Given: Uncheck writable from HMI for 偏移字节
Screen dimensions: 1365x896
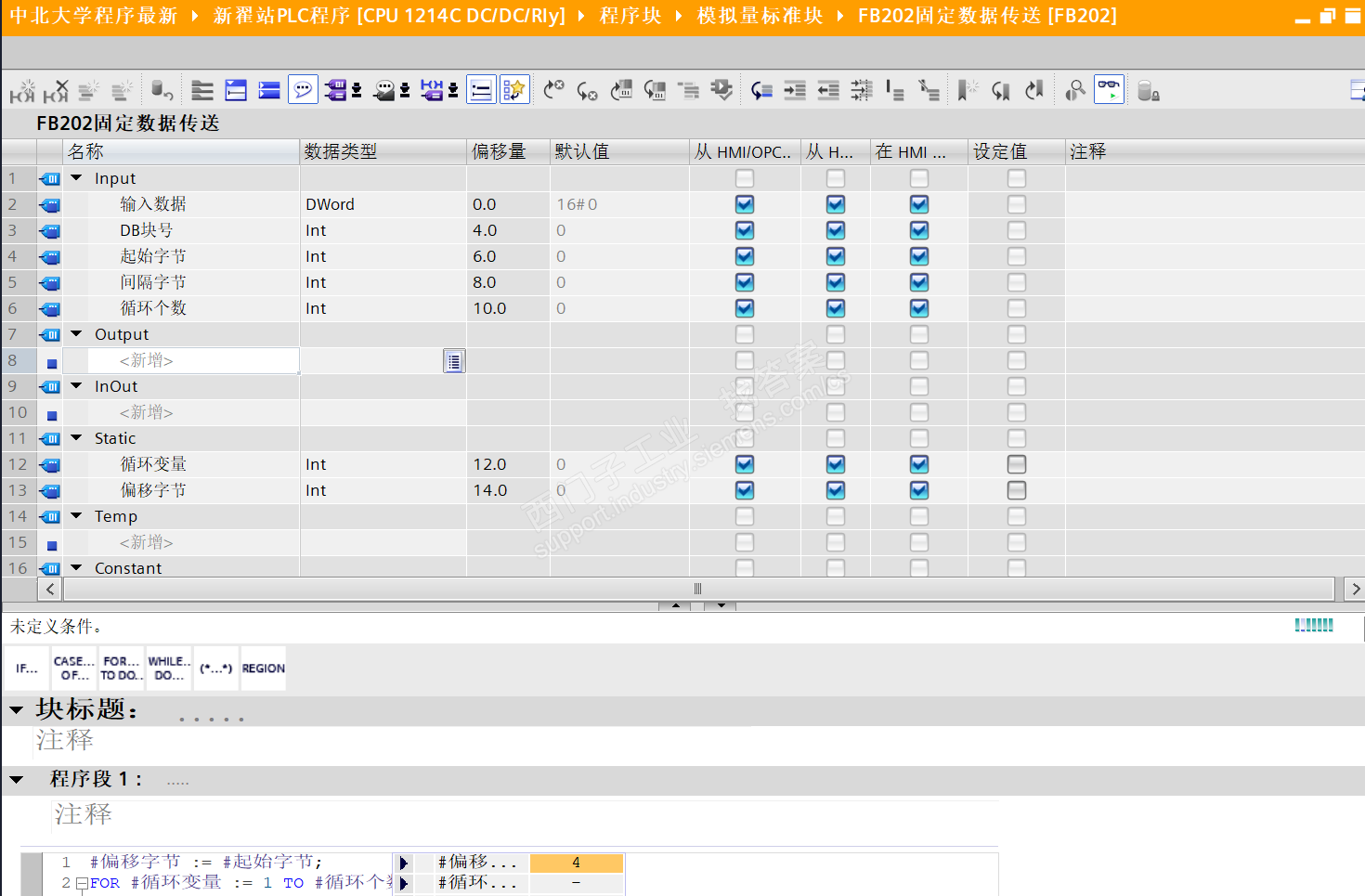Looking at the screenshot, I should [x=836, y=490].
